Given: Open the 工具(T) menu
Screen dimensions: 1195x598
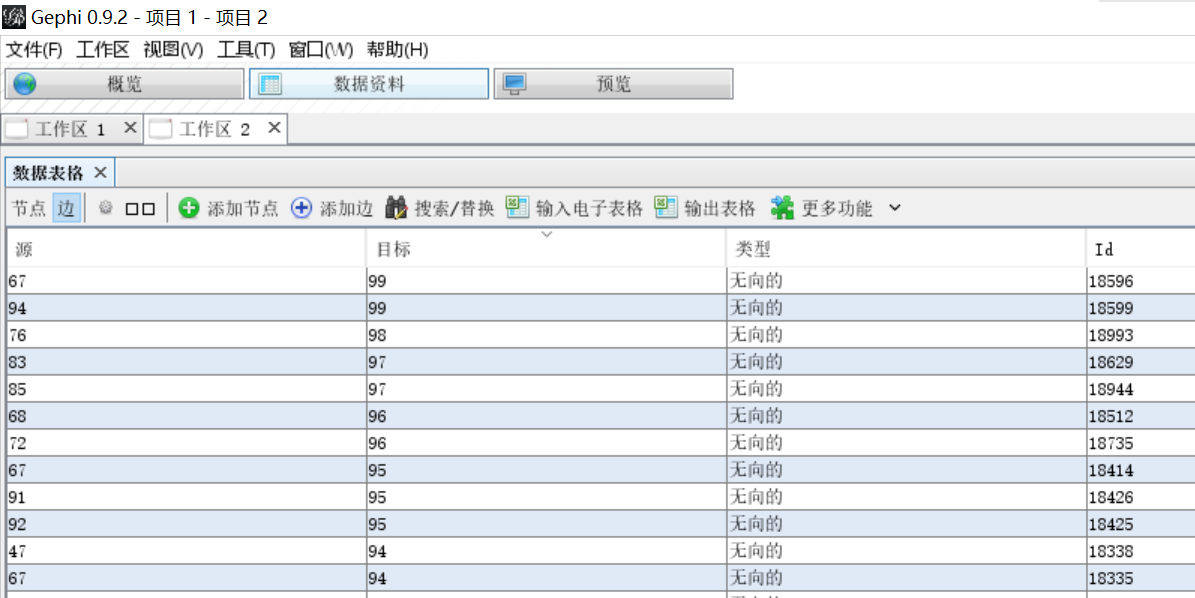Looking at the screenshot, I should tap(245, 49).
